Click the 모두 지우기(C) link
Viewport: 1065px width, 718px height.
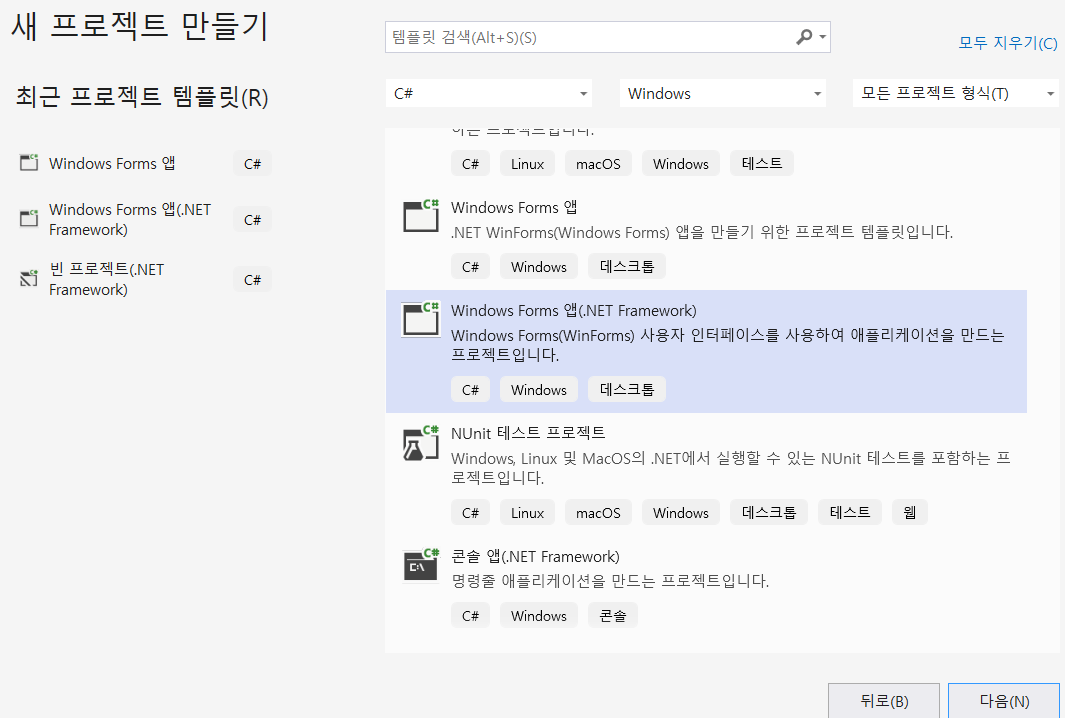point(1007,43)
